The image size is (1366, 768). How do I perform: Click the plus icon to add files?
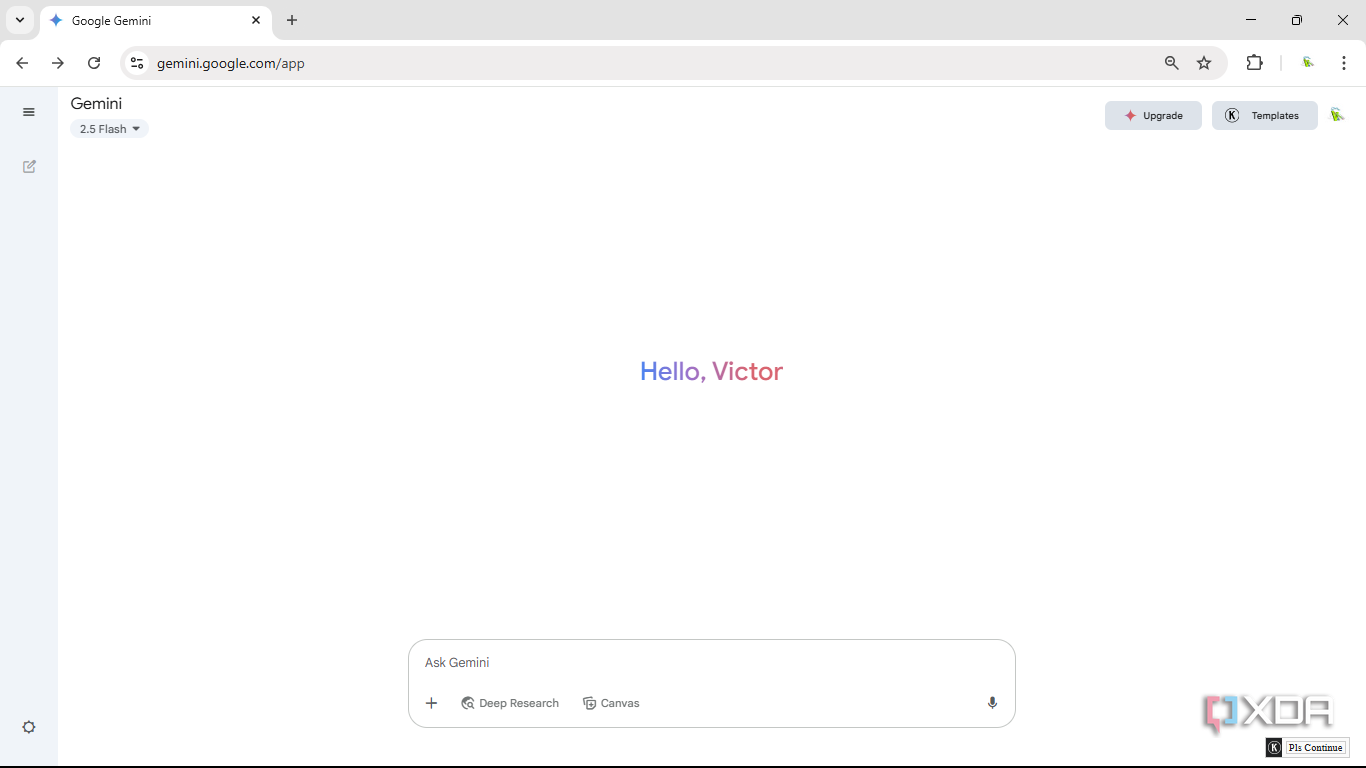click(432, 703)
